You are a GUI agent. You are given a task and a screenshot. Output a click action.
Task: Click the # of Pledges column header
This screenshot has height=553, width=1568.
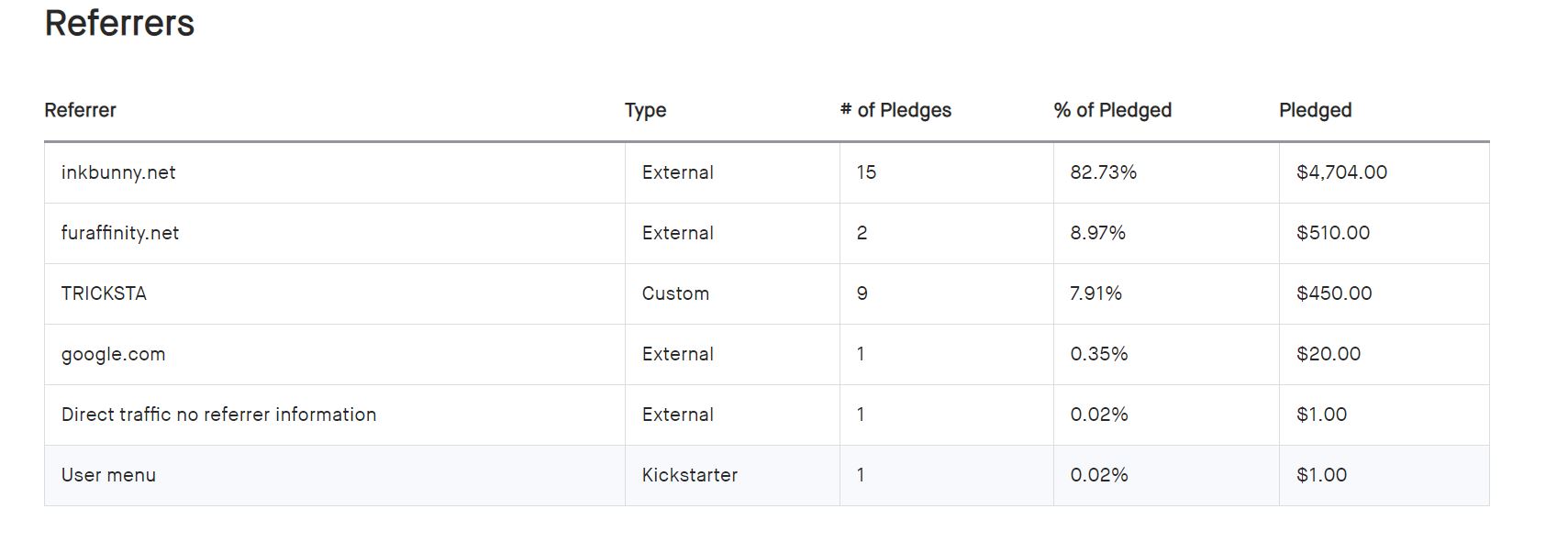pyautogui.click(x=895, y=110)
